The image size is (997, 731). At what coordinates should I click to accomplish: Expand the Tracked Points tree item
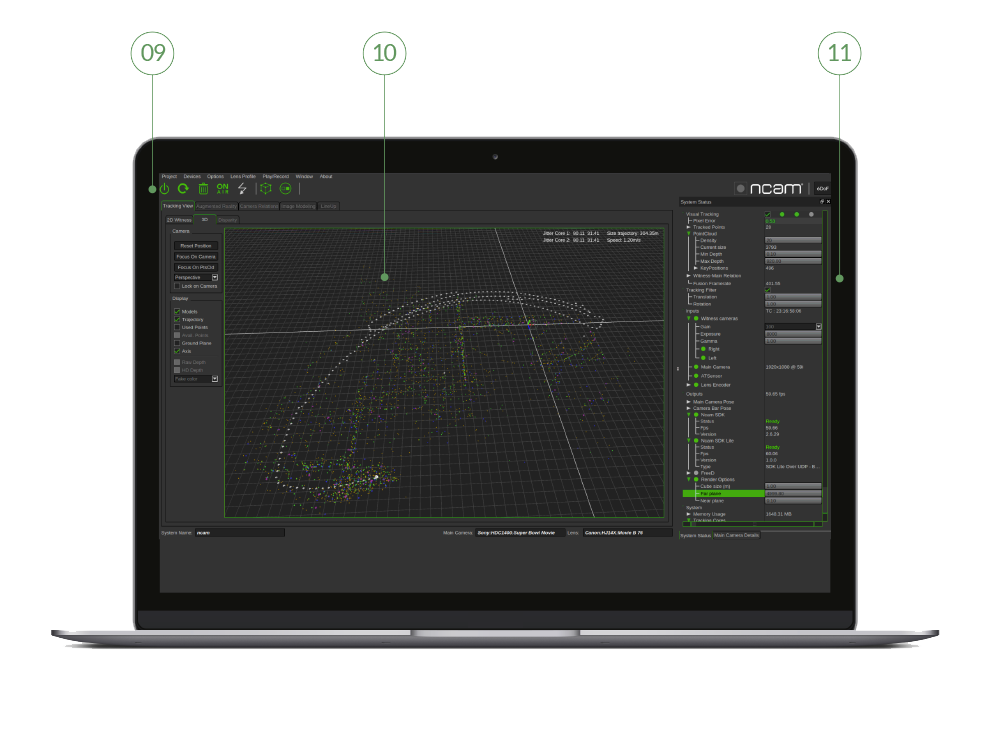tap(688, 227)
